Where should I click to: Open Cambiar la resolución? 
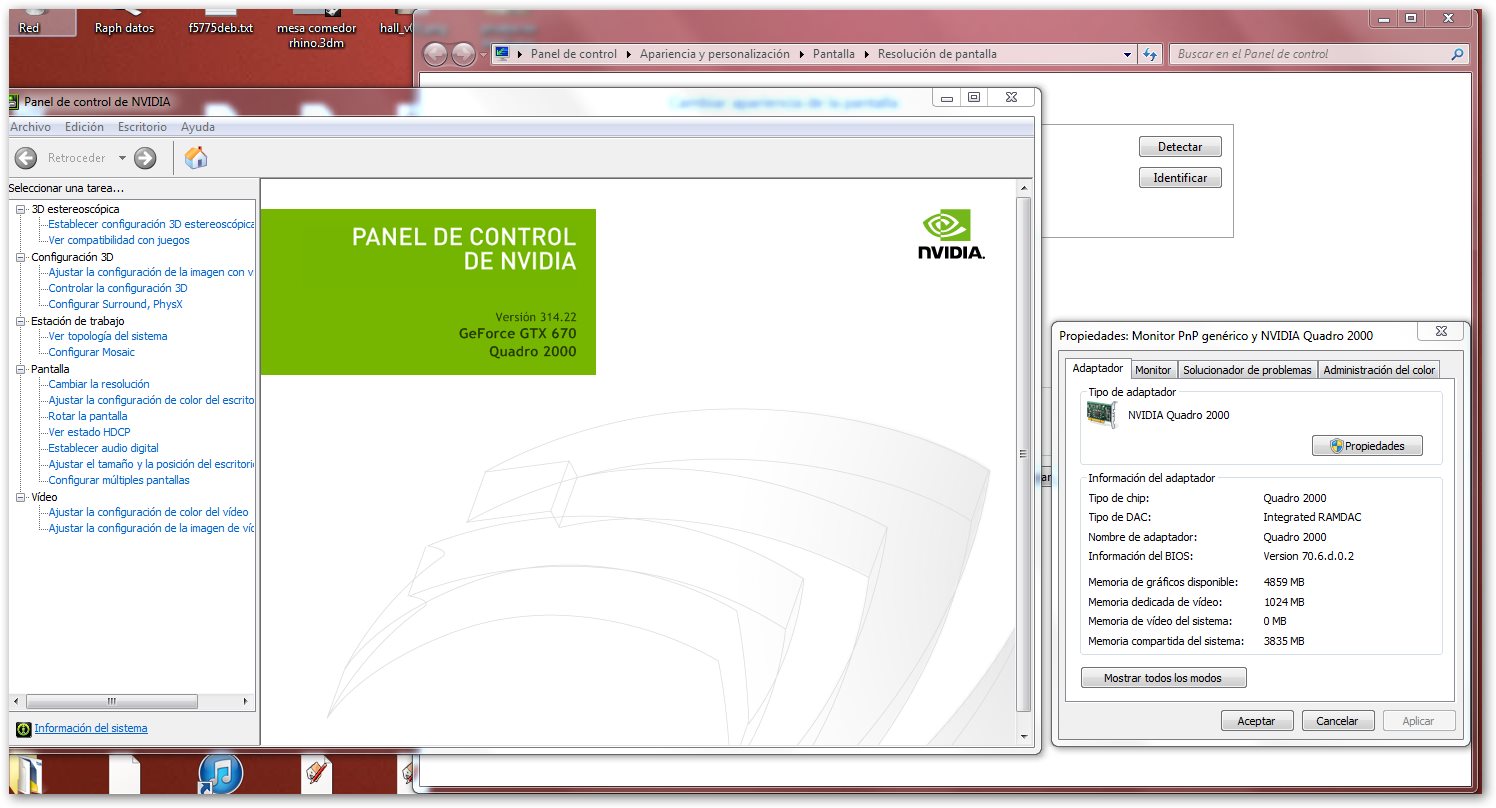pyautogui.click(x=99, y=384)
